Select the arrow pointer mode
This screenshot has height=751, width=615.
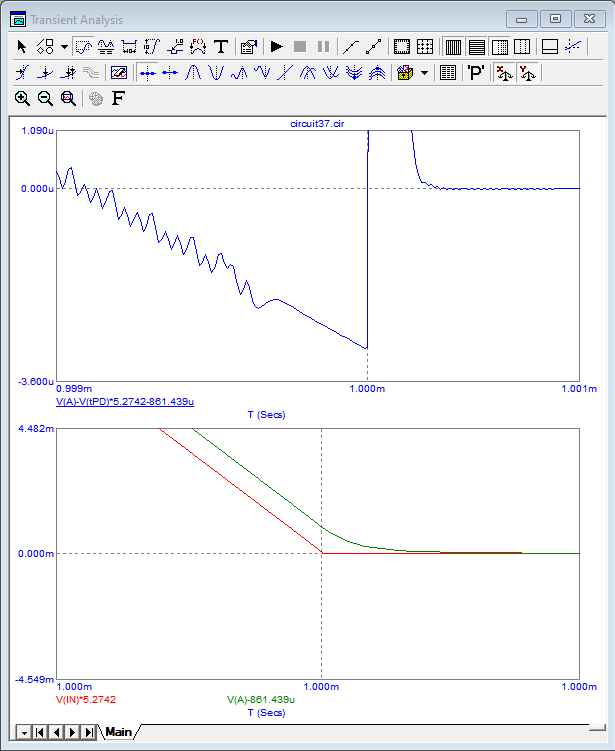click(22, 46)
